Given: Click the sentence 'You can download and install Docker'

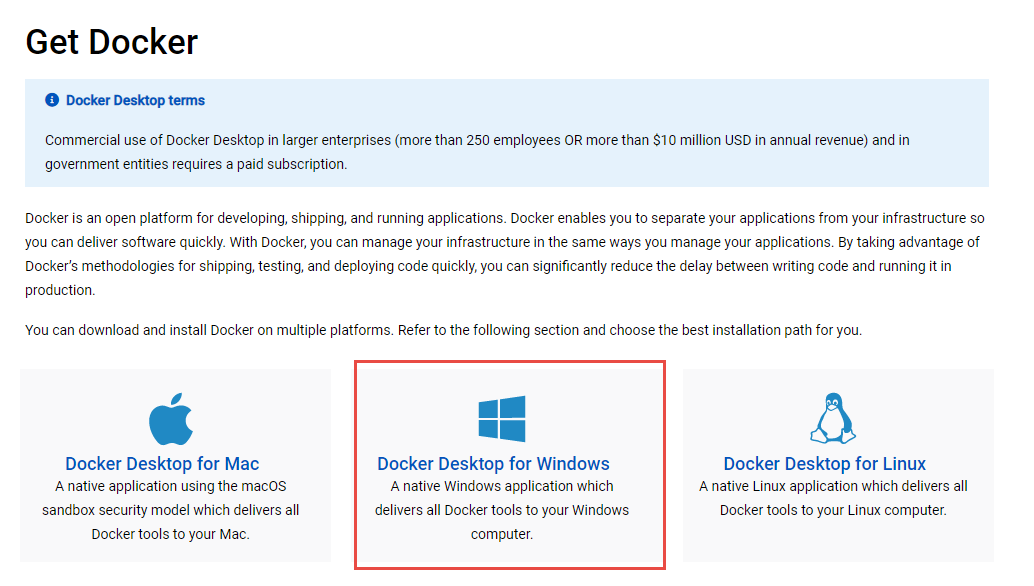Looking at the screenshot, I should point(443,330).
